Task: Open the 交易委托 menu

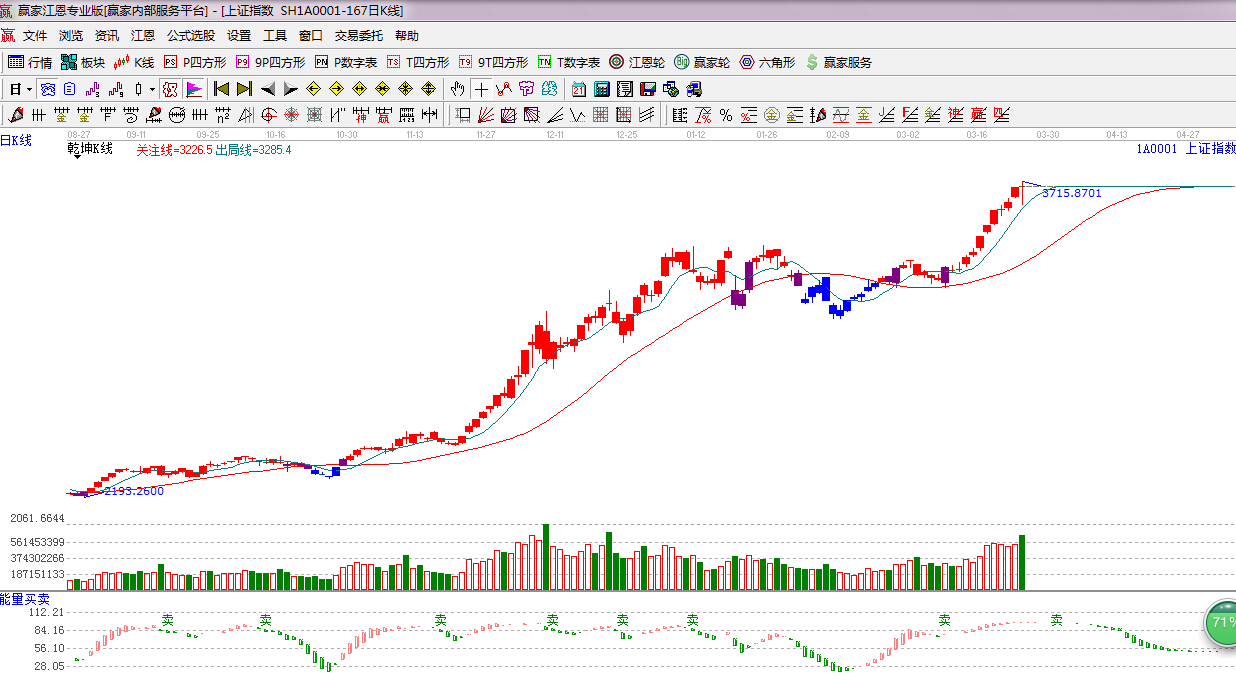Action: tap(358, 35)
